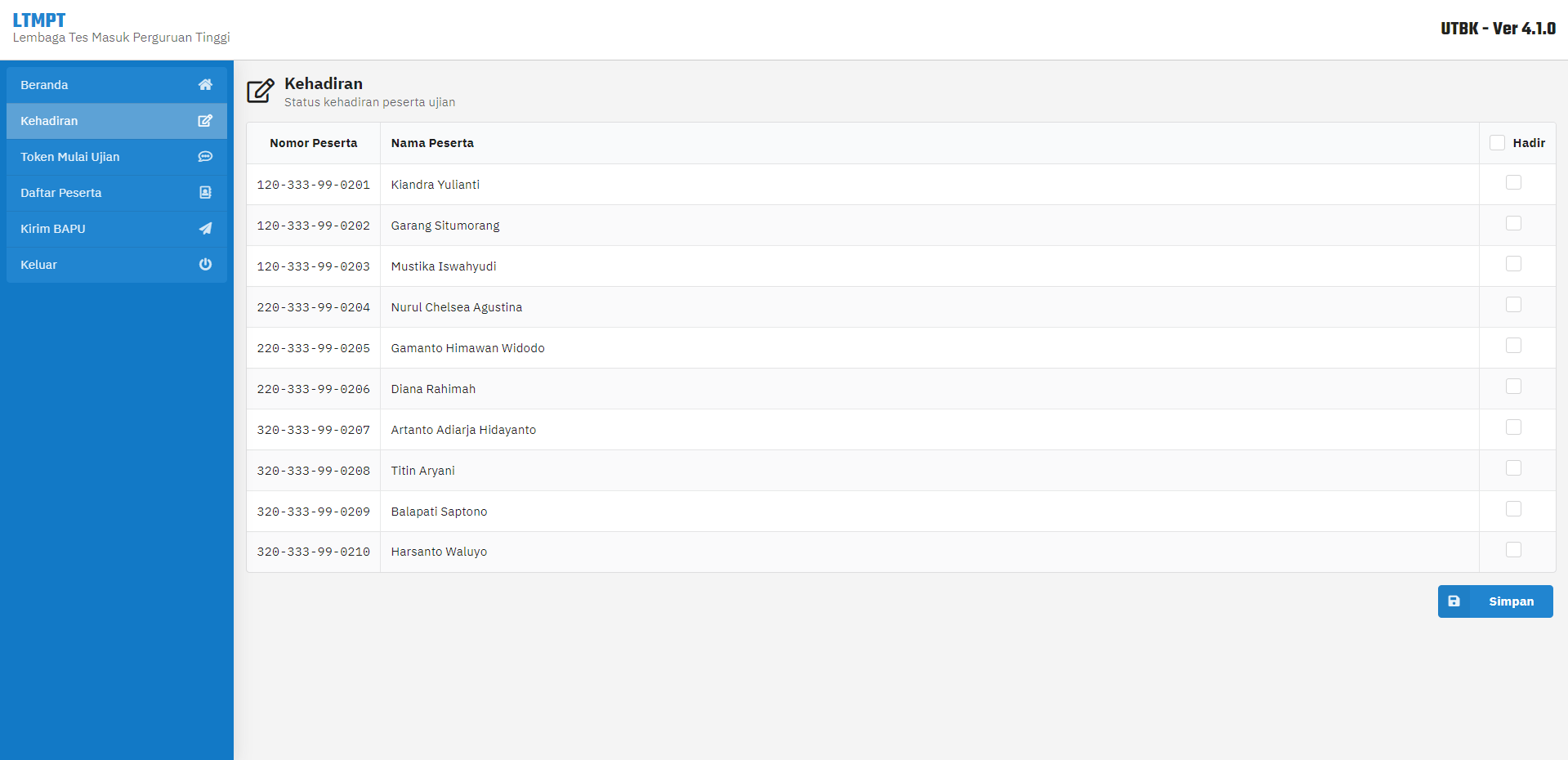Check attendance for Garang Situmorang
The image size is (1568, 760).
tap(1513, 223)
